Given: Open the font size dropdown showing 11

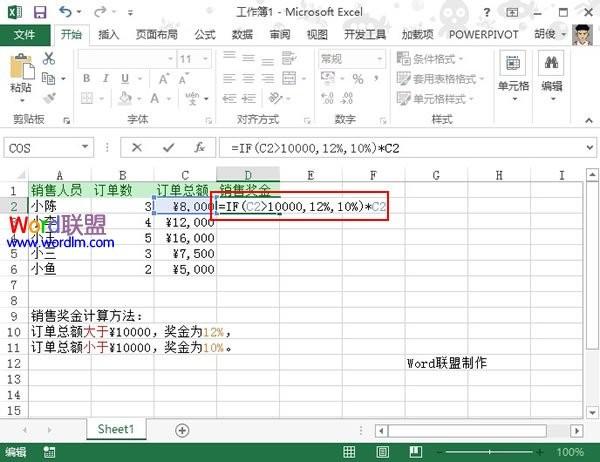Looking at the screenshot, I should pos(205,59).
